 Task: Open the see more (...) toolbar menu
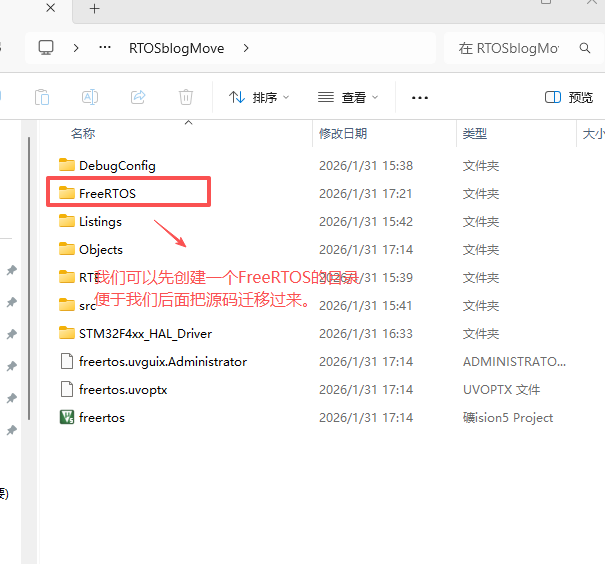(420, 97)
